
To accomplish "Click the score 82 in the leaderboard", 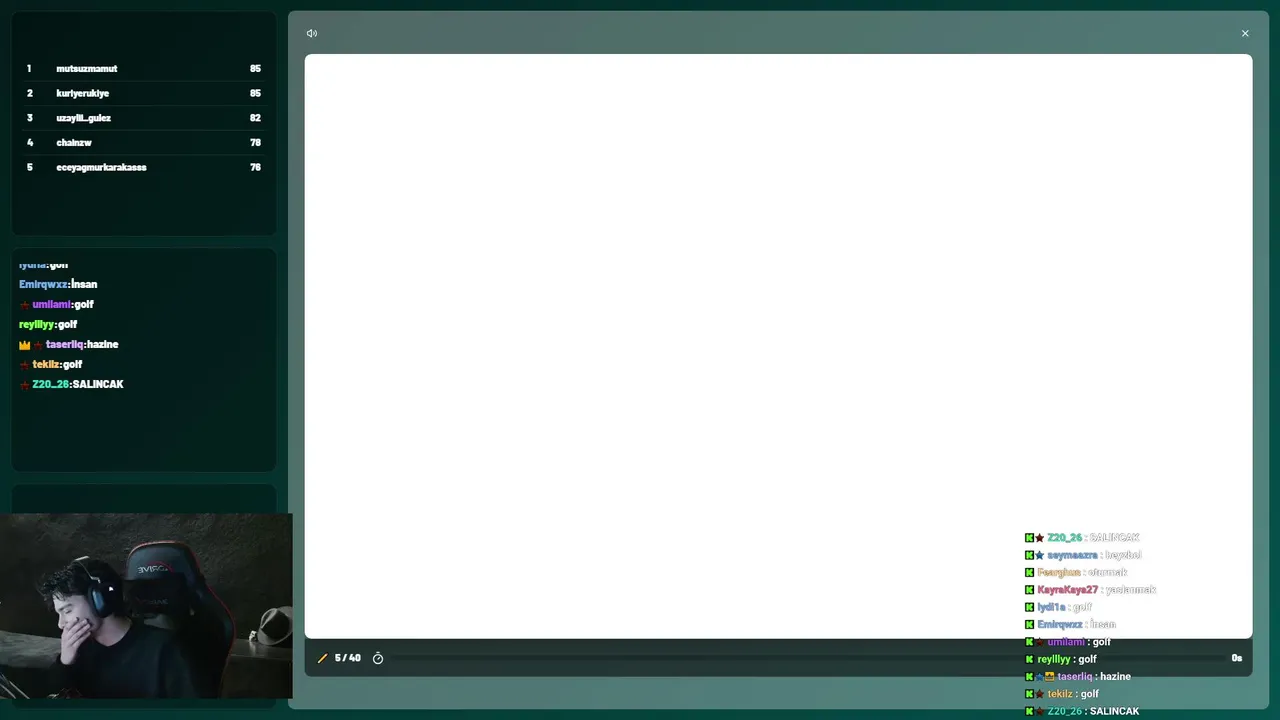I will 255,118.
